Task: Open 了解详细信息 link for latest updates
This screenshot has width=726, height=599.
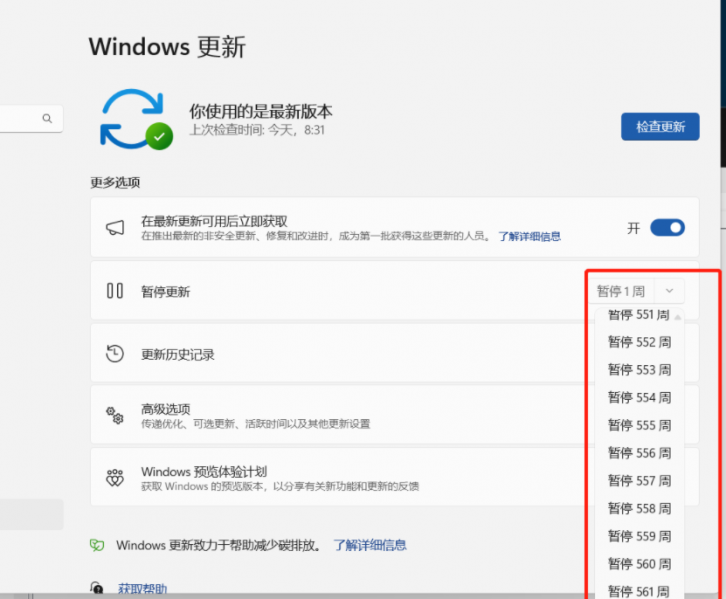Action: pyautogui.click(x=529, y=237)
